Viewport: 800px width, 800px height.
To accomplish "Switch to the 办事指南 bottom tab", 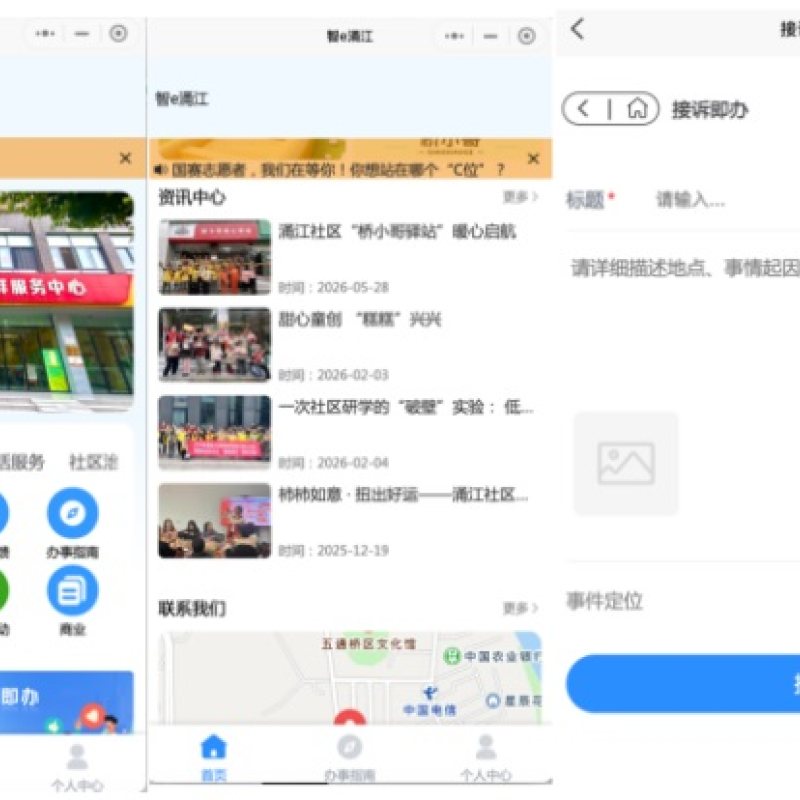I will click(350, 758).
